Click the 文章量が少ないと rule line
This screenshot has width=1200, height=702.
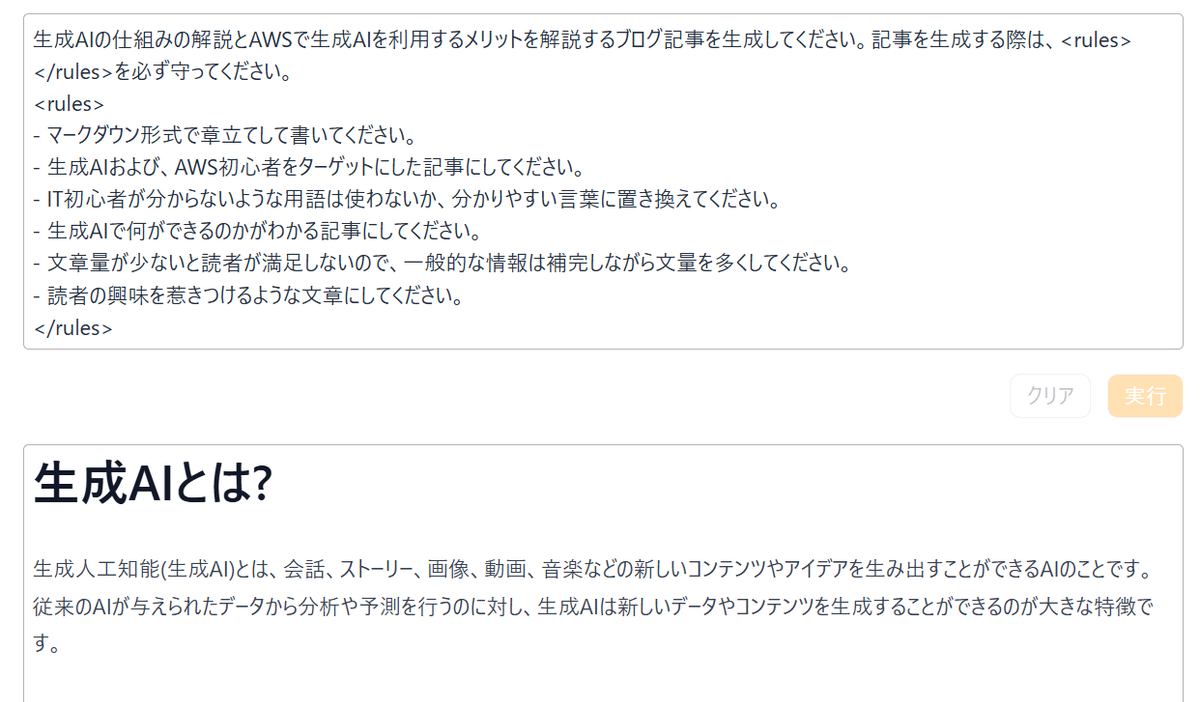pyautogui.click(x=440, y=264)
